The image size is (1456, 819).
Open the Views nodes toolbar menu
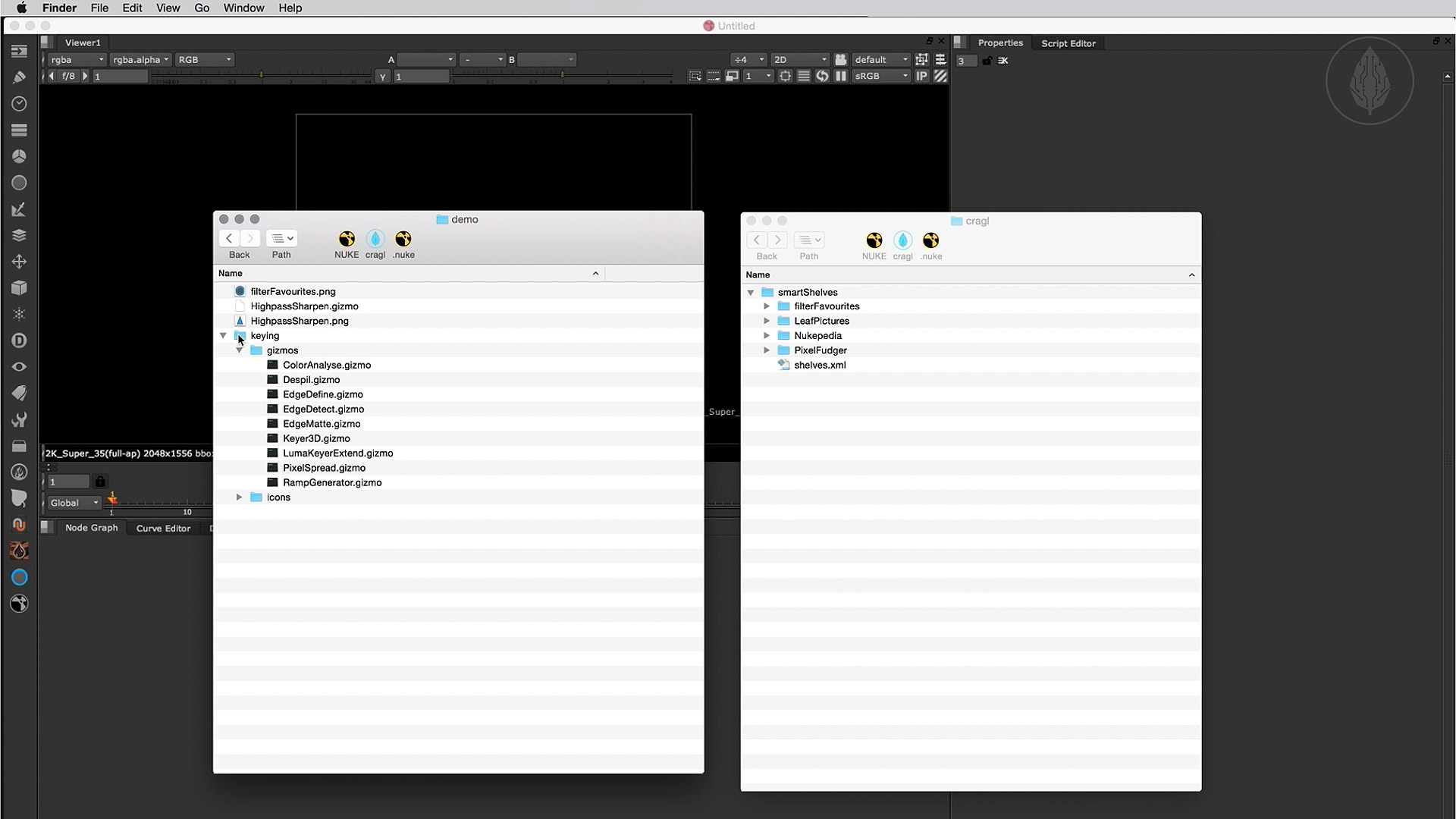point(19,367)
